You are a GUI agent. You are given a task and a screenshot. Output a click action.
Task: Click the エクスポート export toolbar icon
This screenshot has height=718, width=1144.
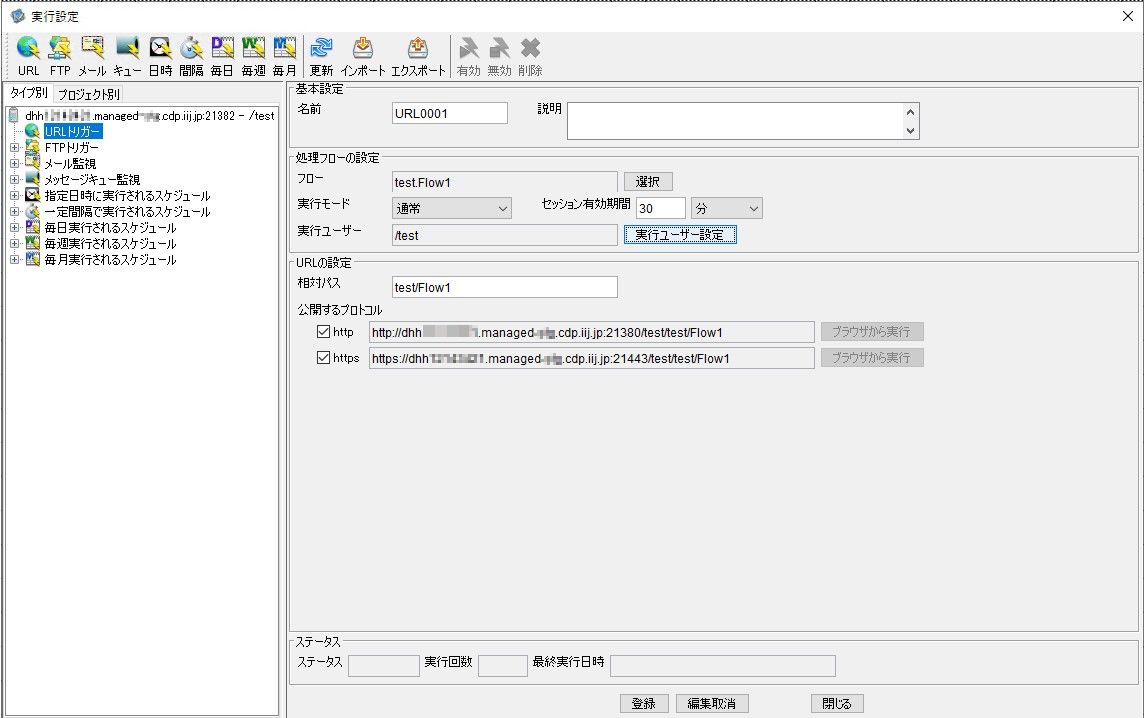coord(418,48)
